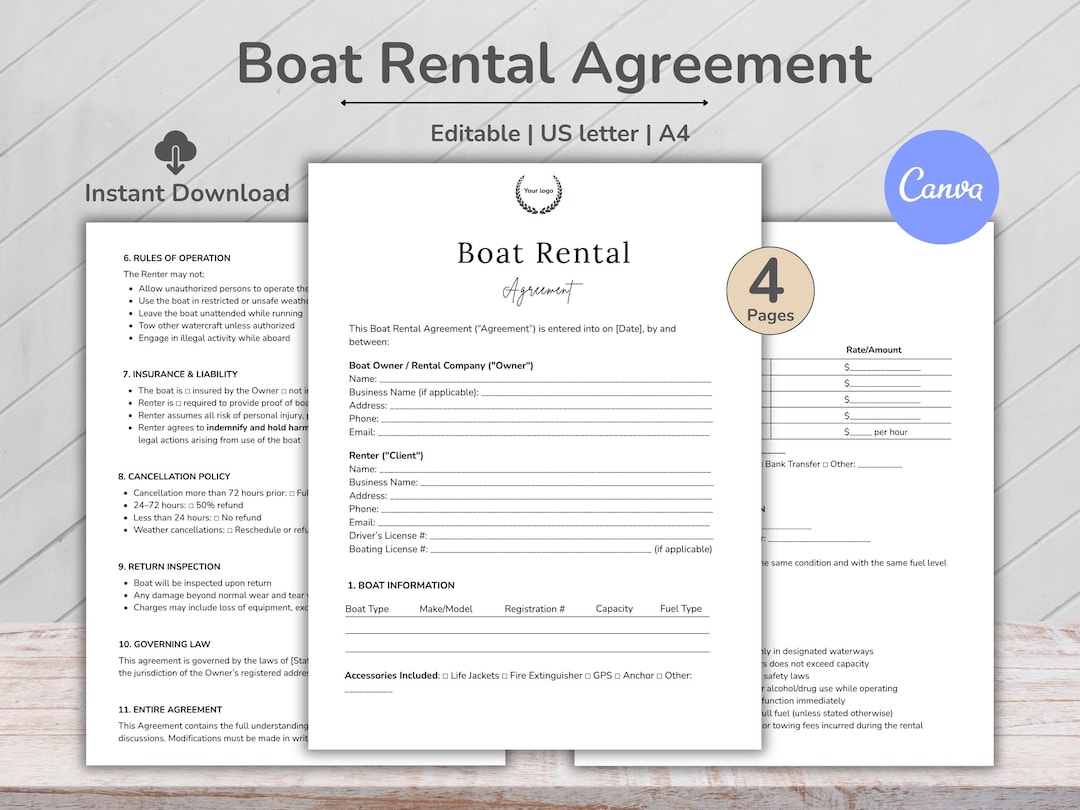Tick the Anchor accessory checkbox
Image resolution: width=1080 pixels, height=810 pixels.
point(617,676)
